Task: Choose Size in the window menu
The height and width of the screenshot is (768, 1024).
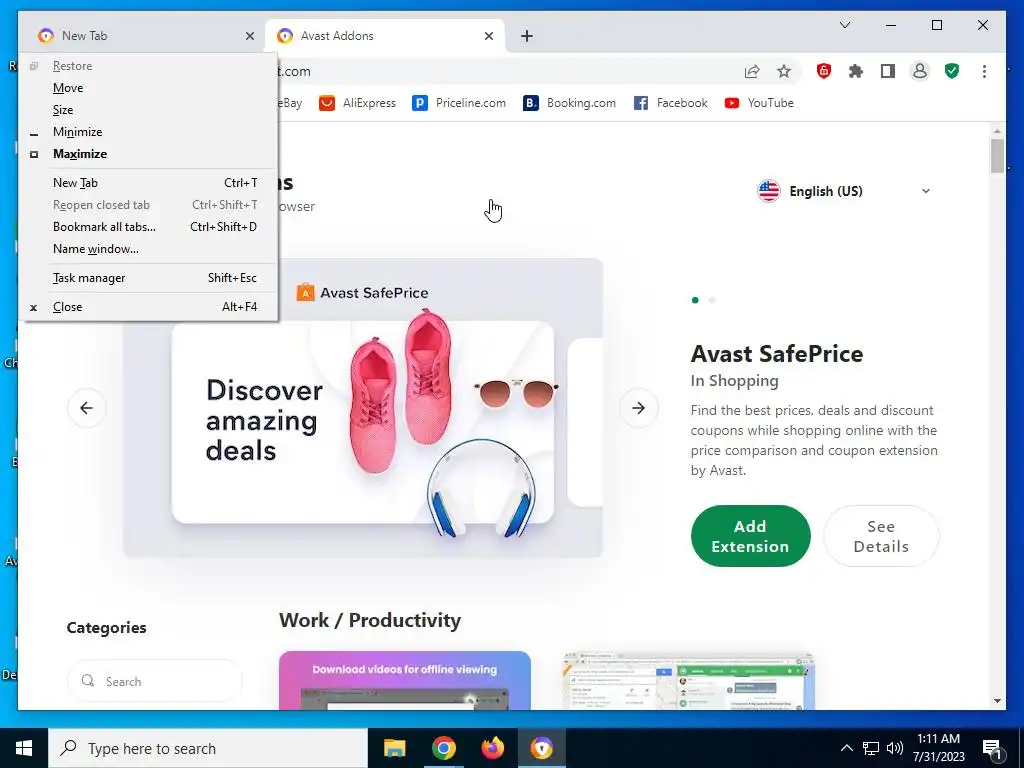Action: coord(149,110)
